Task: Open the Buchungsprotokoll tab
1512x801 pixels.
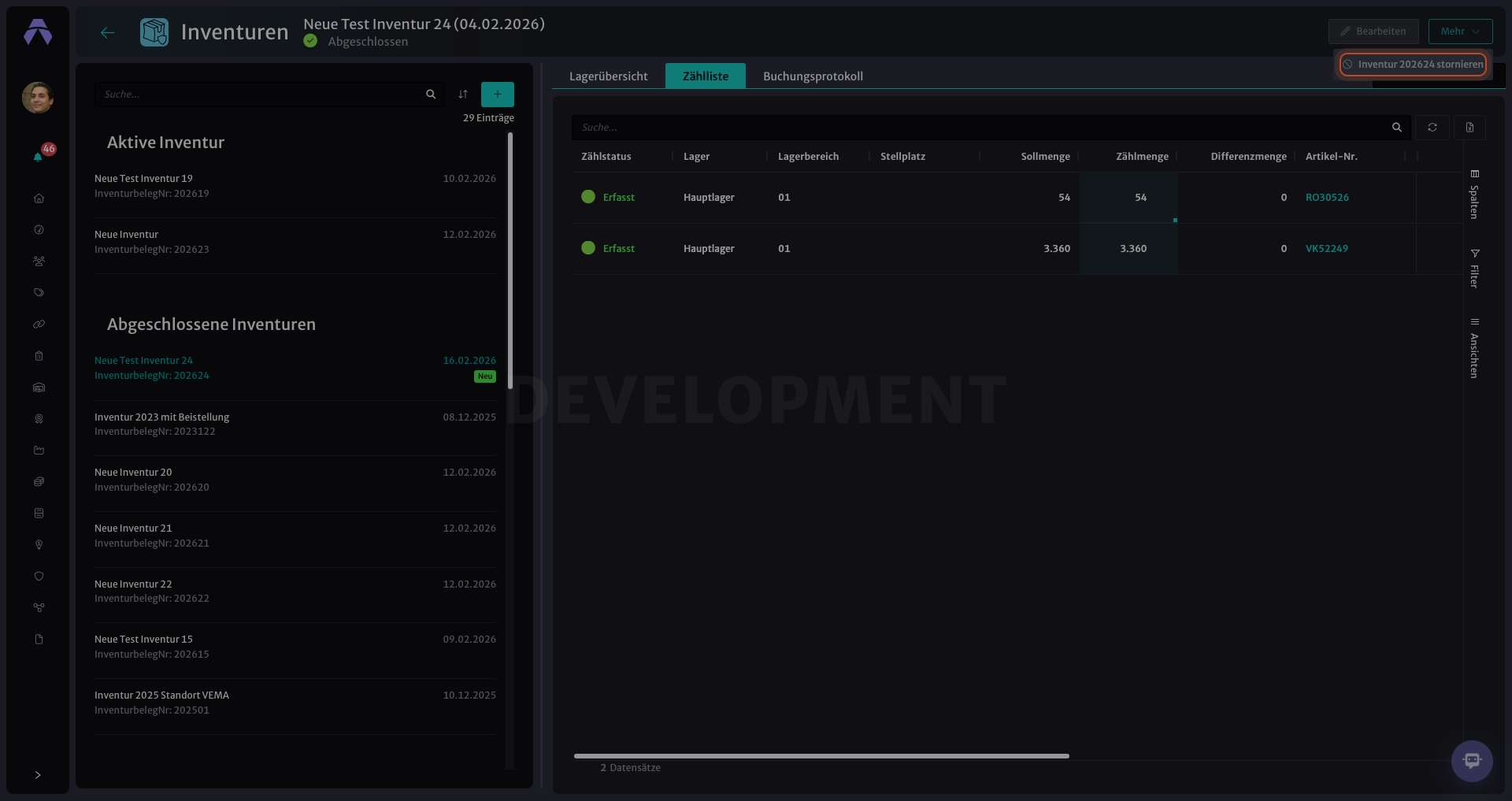Action: click(x=813, y=76)
